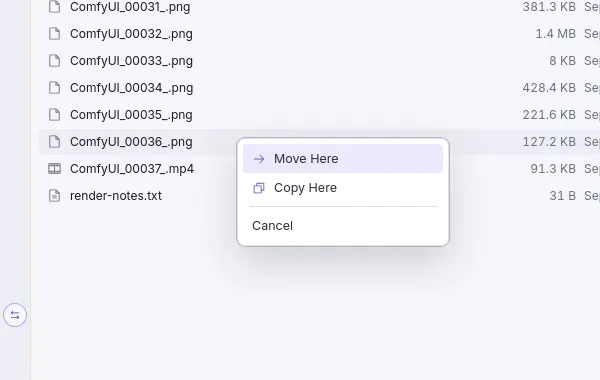Select file name ComfyUI_00034_.png
The image size is (600, 380).
pyautogui.click(x=132, y=88)
